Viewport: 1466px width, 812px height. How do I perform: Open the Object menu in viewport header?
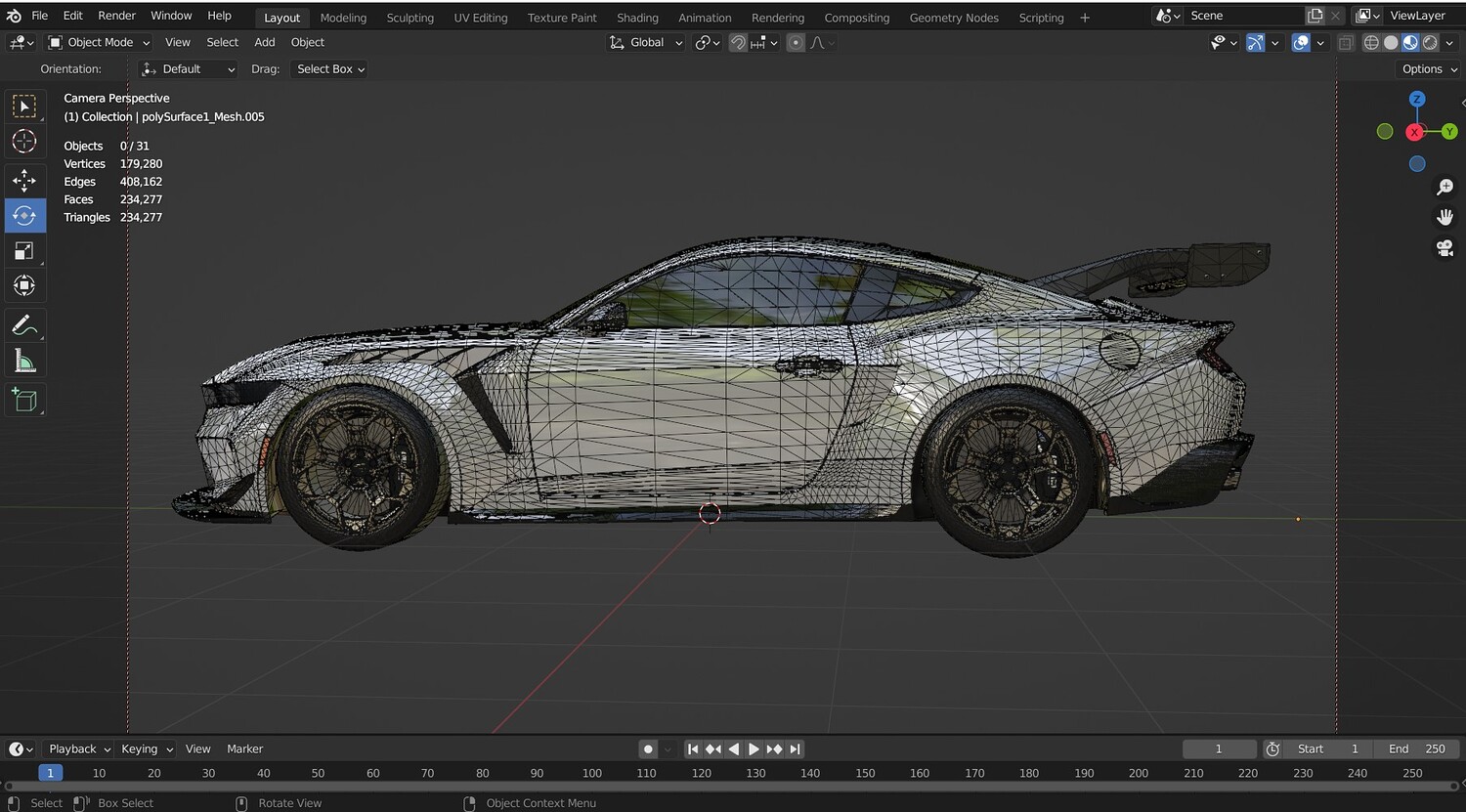308,43
